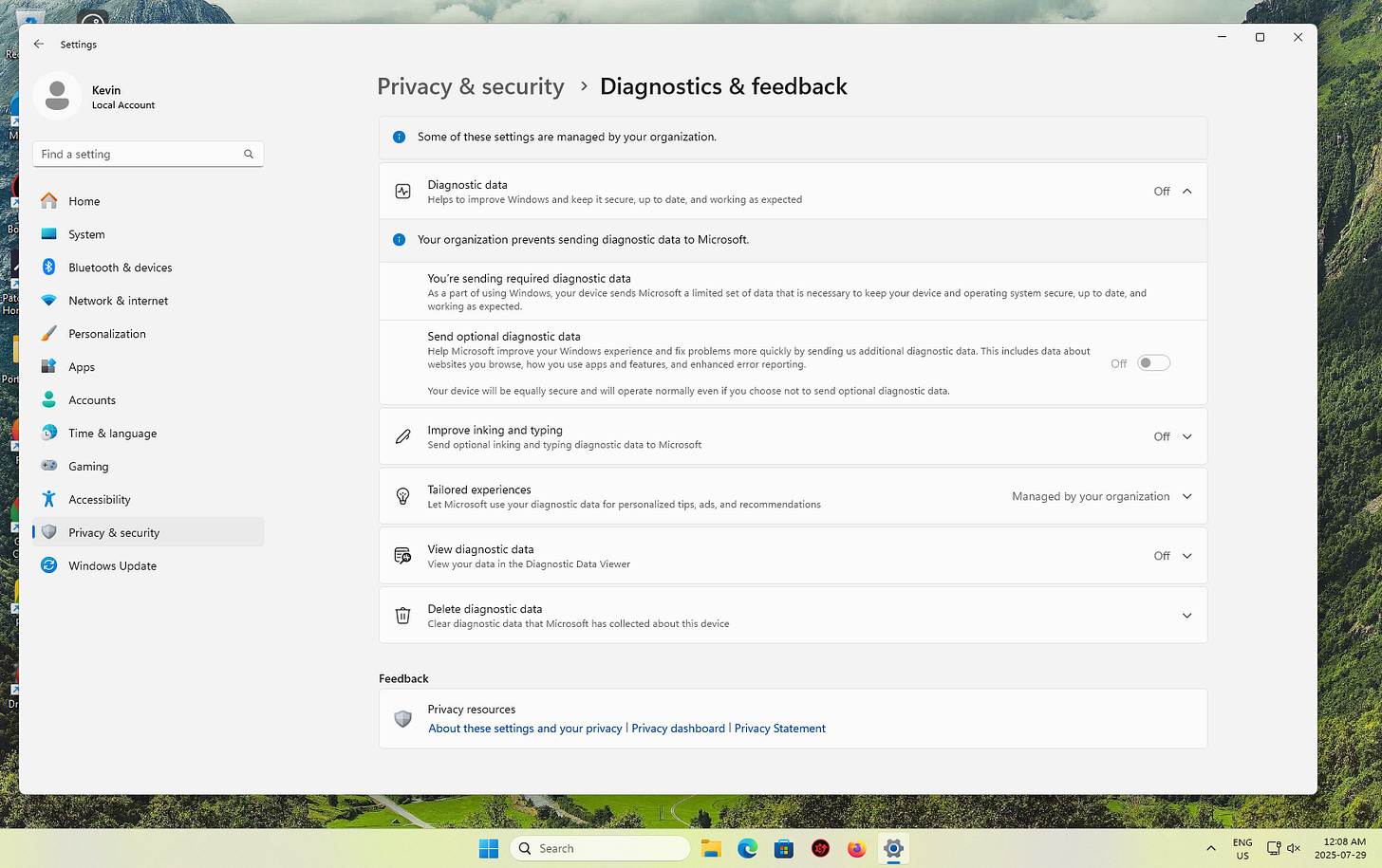The image size is (1382, 868).
Task: Click 'You're sending required diagnostic data' text
Action: click(x=529, y=279)
